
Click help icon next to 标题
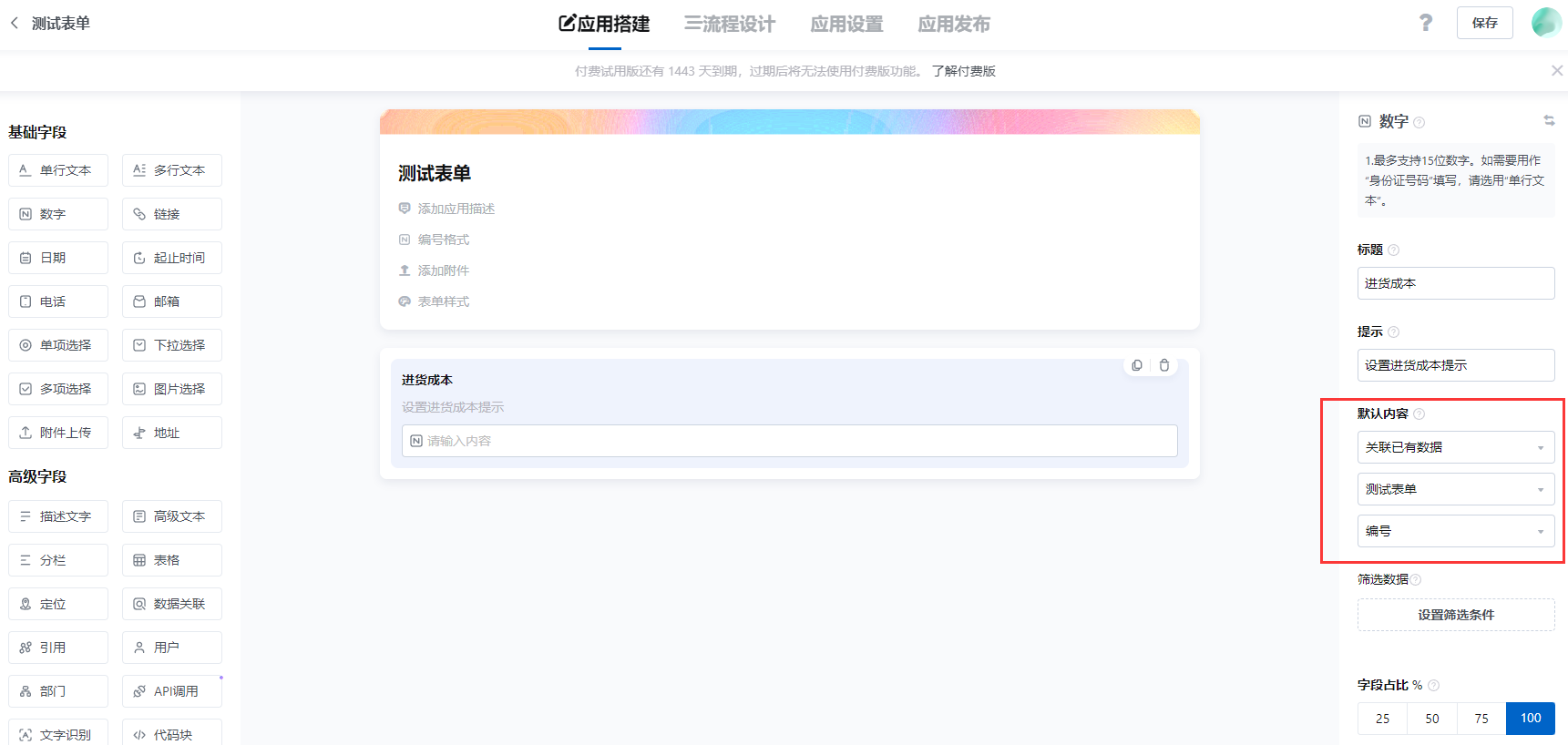pyautogui.click(x=1393, y=250)
